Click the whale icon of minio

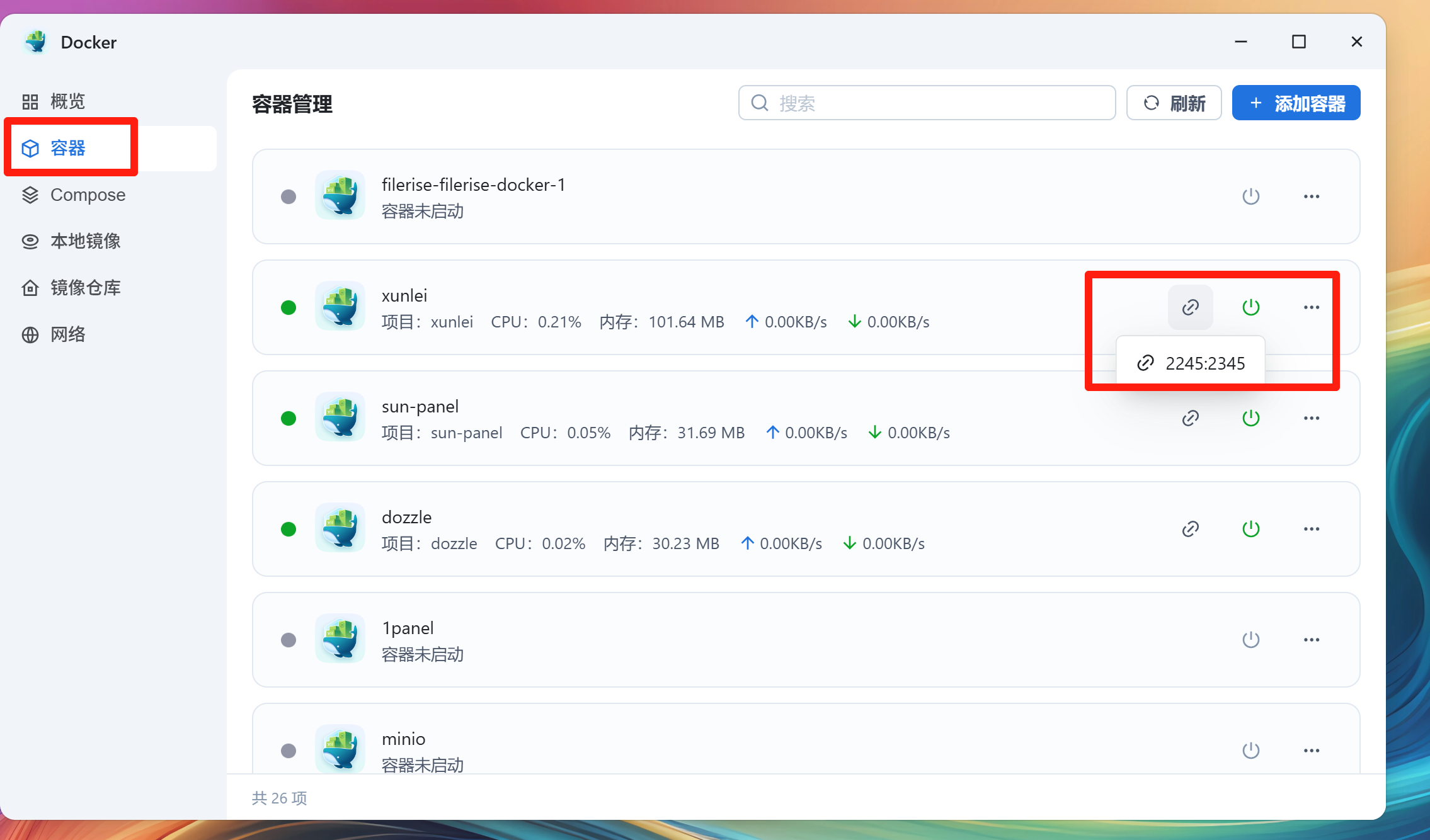(x=340, y=749)
